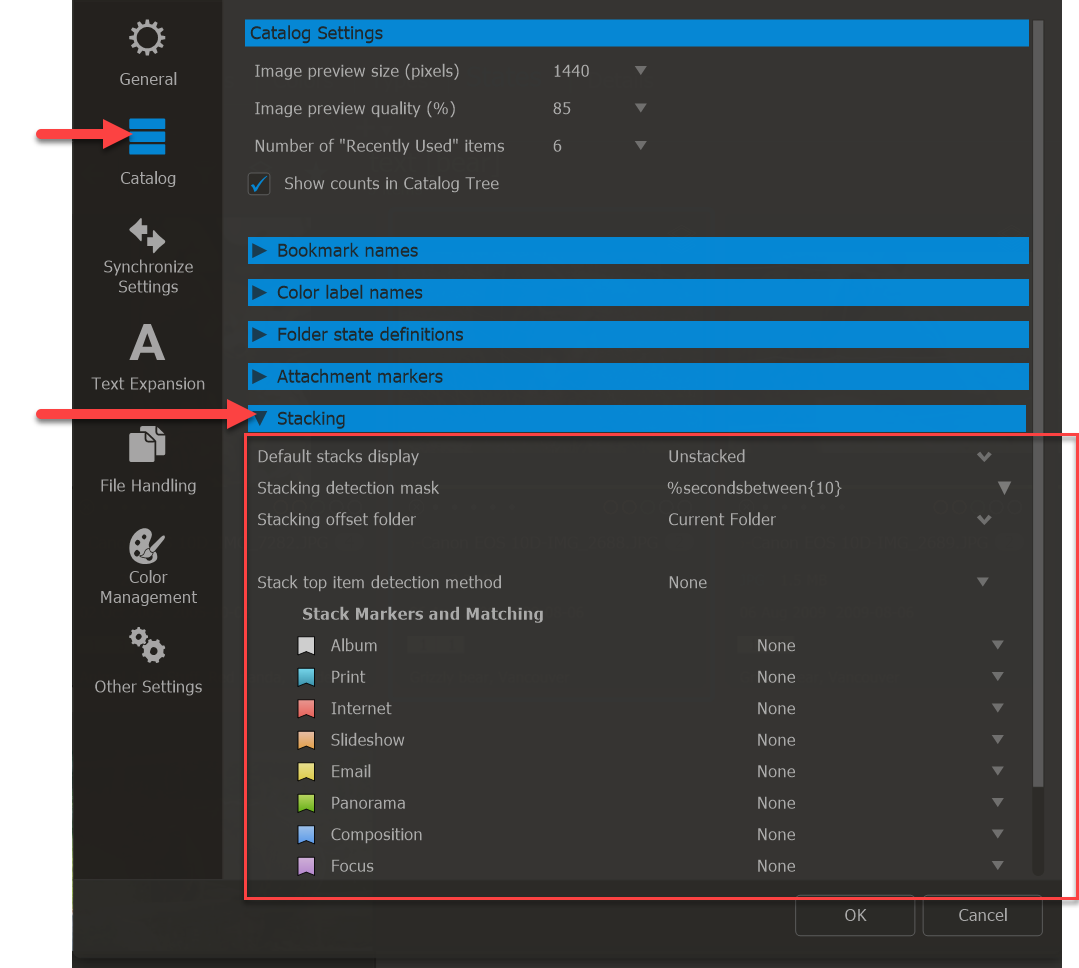Open the Email matching dropdown
Screen dimensions: 1079x968
pos(997,771)
